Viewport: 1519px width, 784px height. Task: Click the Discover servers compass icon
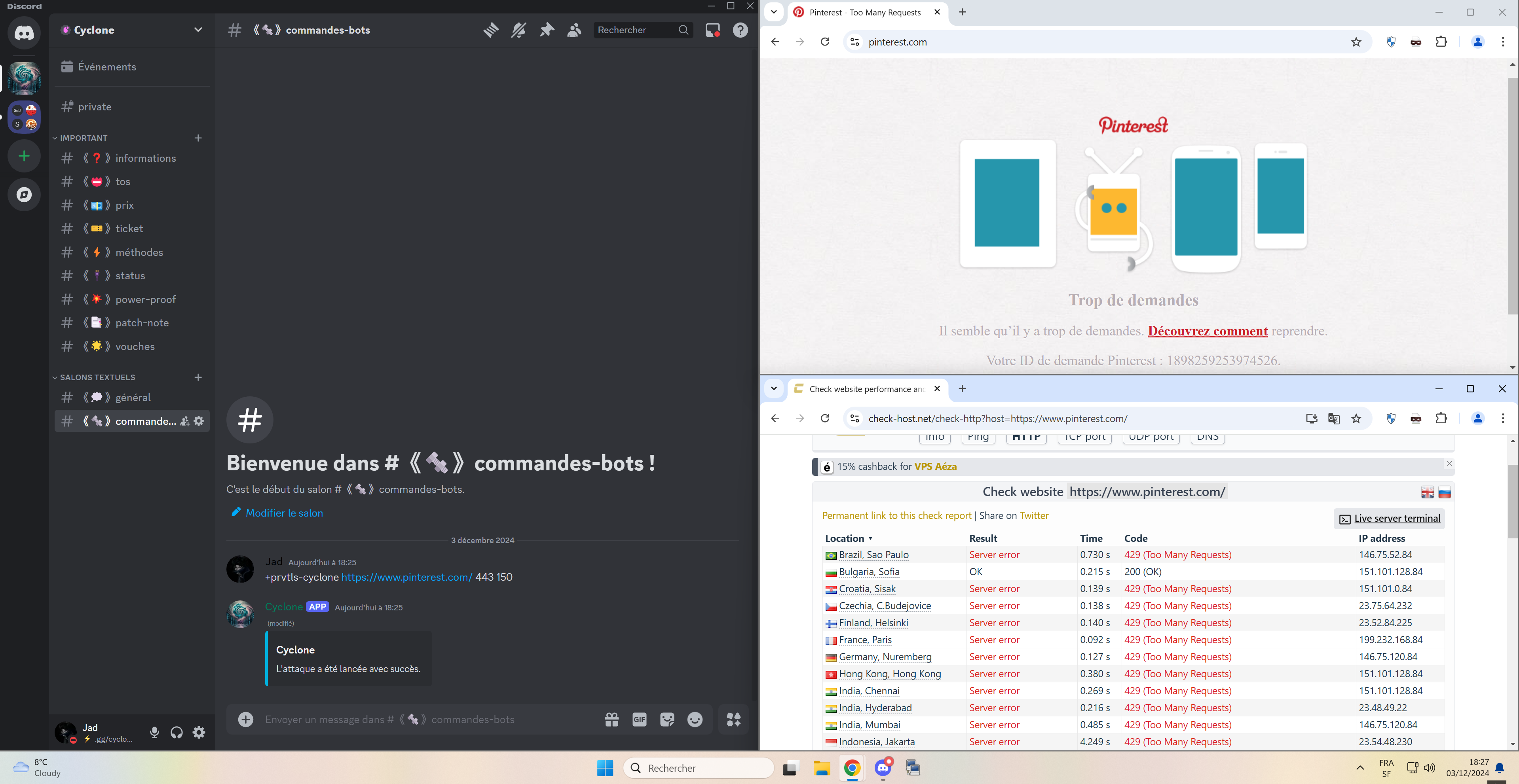pyautogui.click(x=24, y=195)
